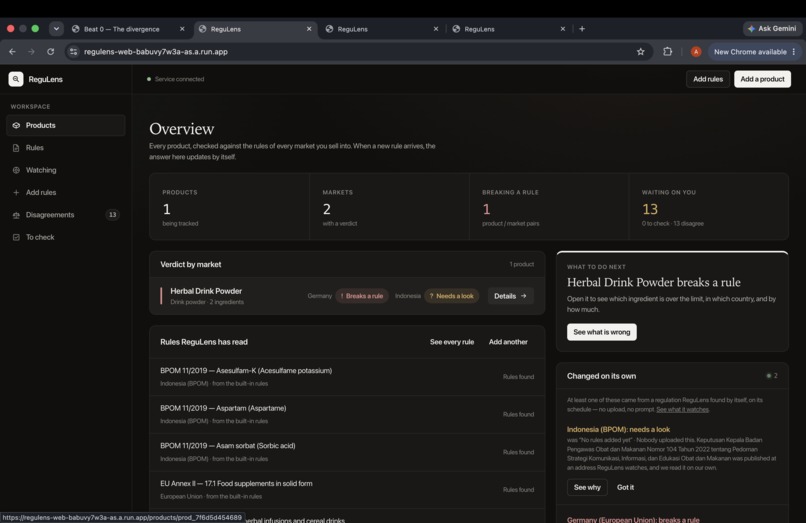Go forward in browser history
Viewport: 806px width, 523px height.
coord(31,52)
